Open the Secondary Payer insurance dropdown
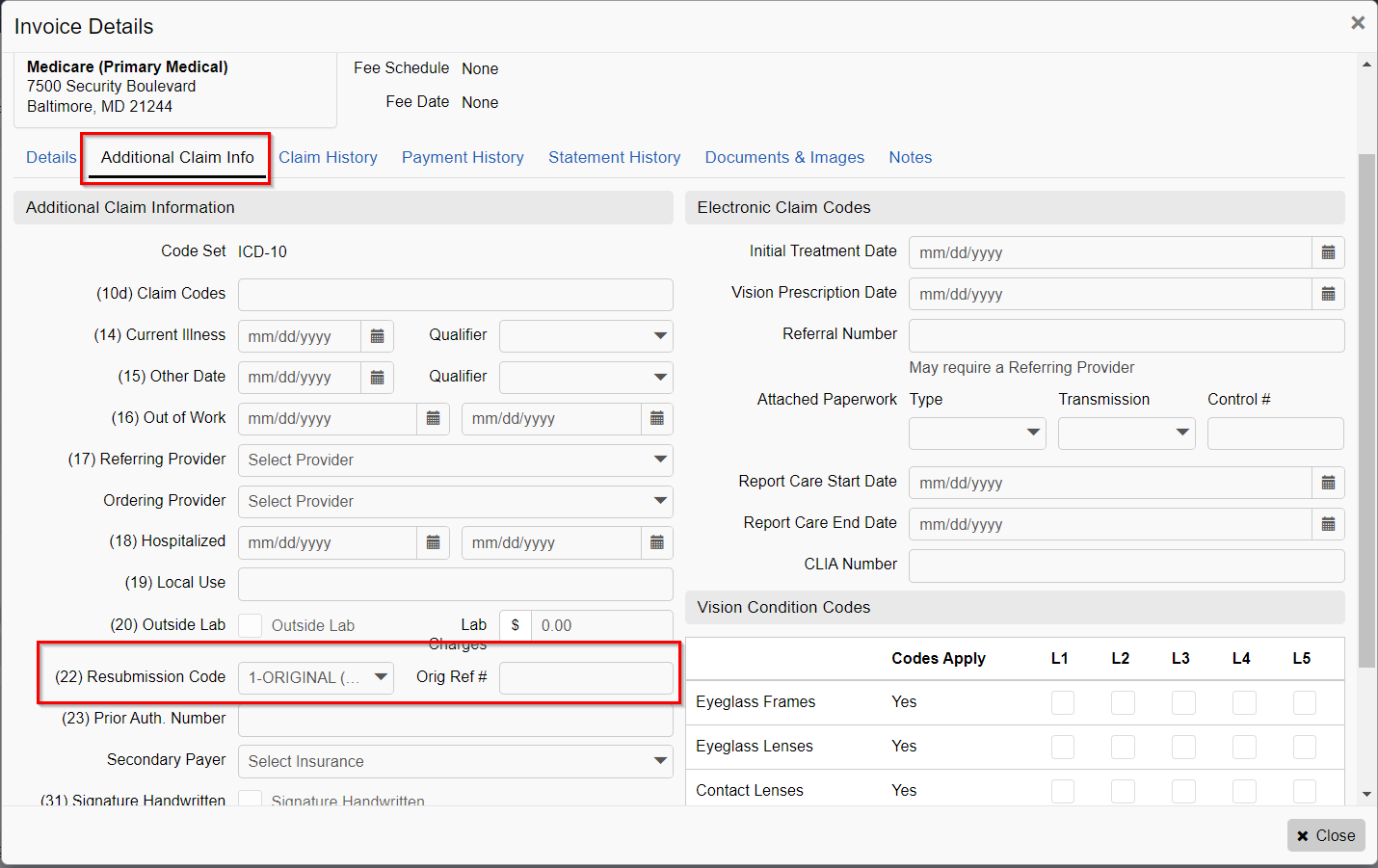1378x868 pixels. coord(455,761)
